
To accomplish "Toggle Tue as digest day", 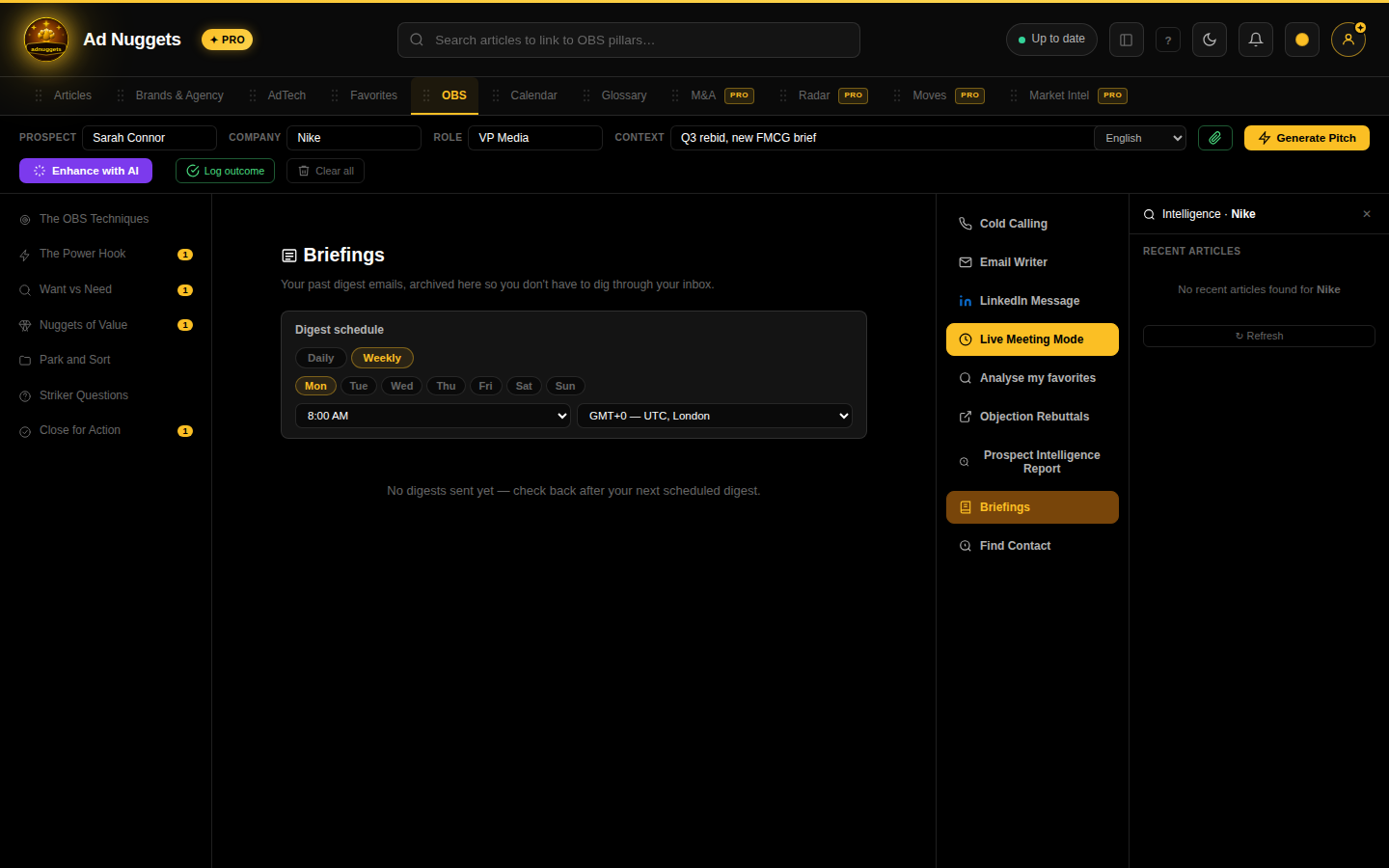I will (359, 386).
